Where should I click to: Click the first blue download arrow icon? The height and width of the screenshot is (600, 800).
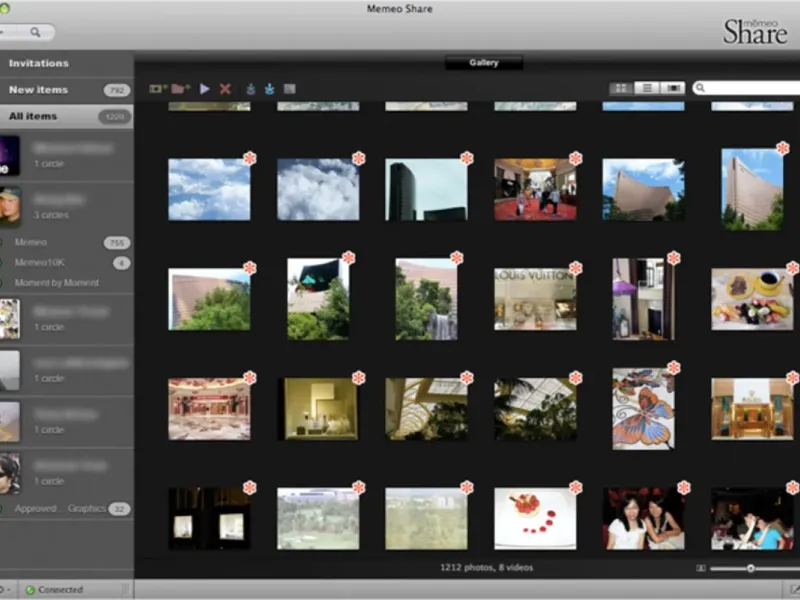(250, 89)
